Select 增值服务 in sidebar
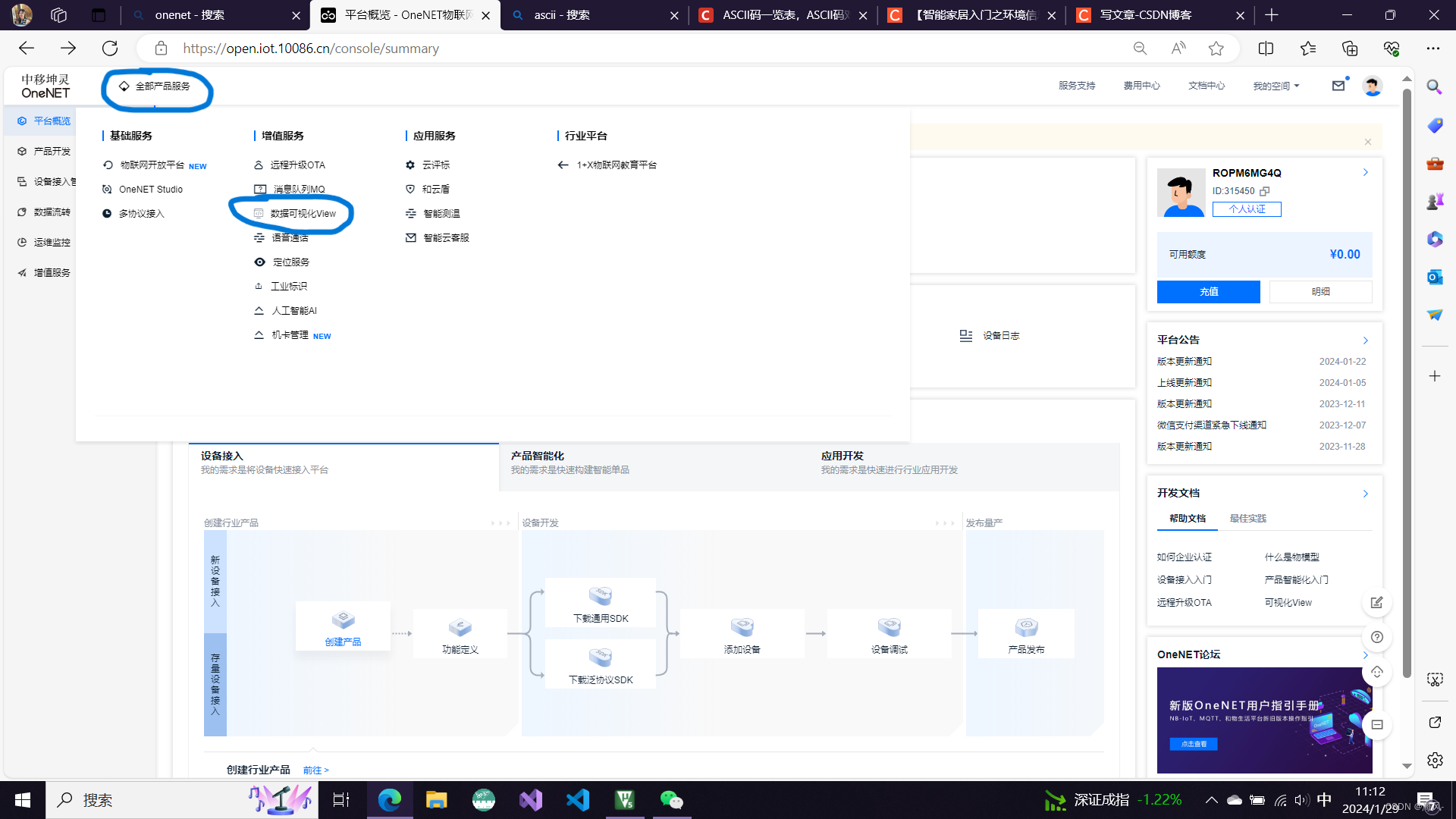The height and width of the screenshot is (819, 1456). click(x=44, y=273)
